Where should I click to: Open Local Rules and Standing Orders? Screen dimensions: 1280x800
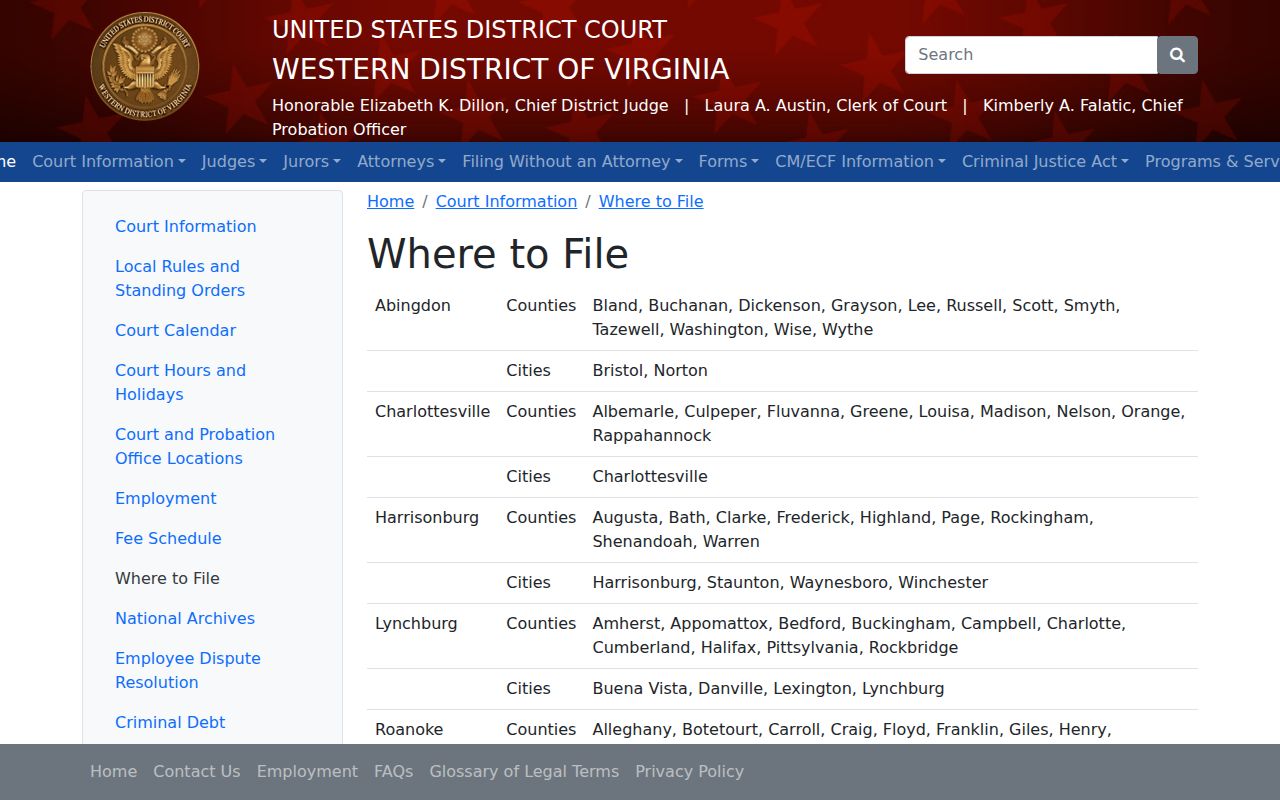(180, 278)
